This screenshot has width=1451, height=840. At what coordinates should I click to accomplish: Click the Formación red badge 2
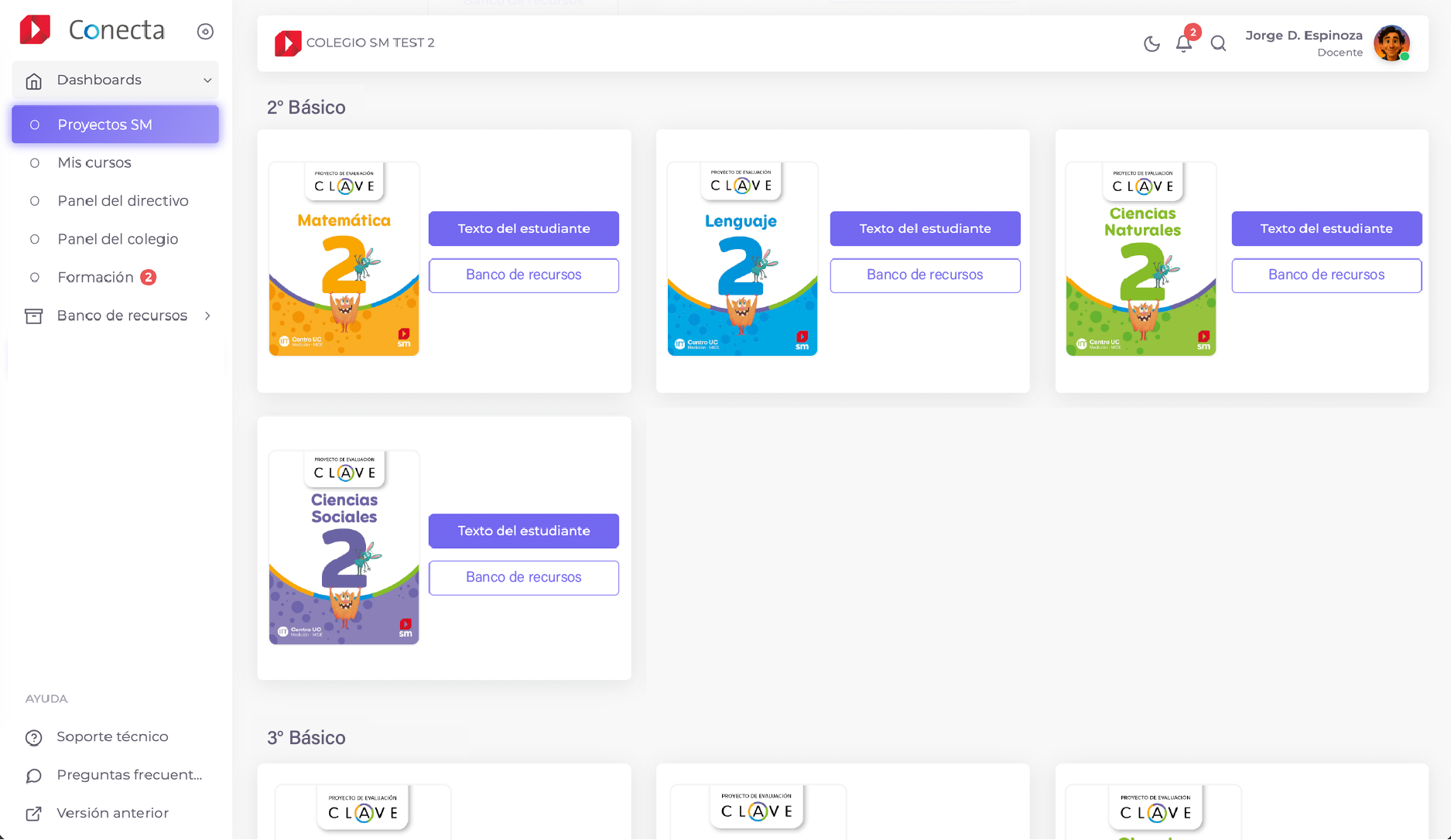pos(149,277)
